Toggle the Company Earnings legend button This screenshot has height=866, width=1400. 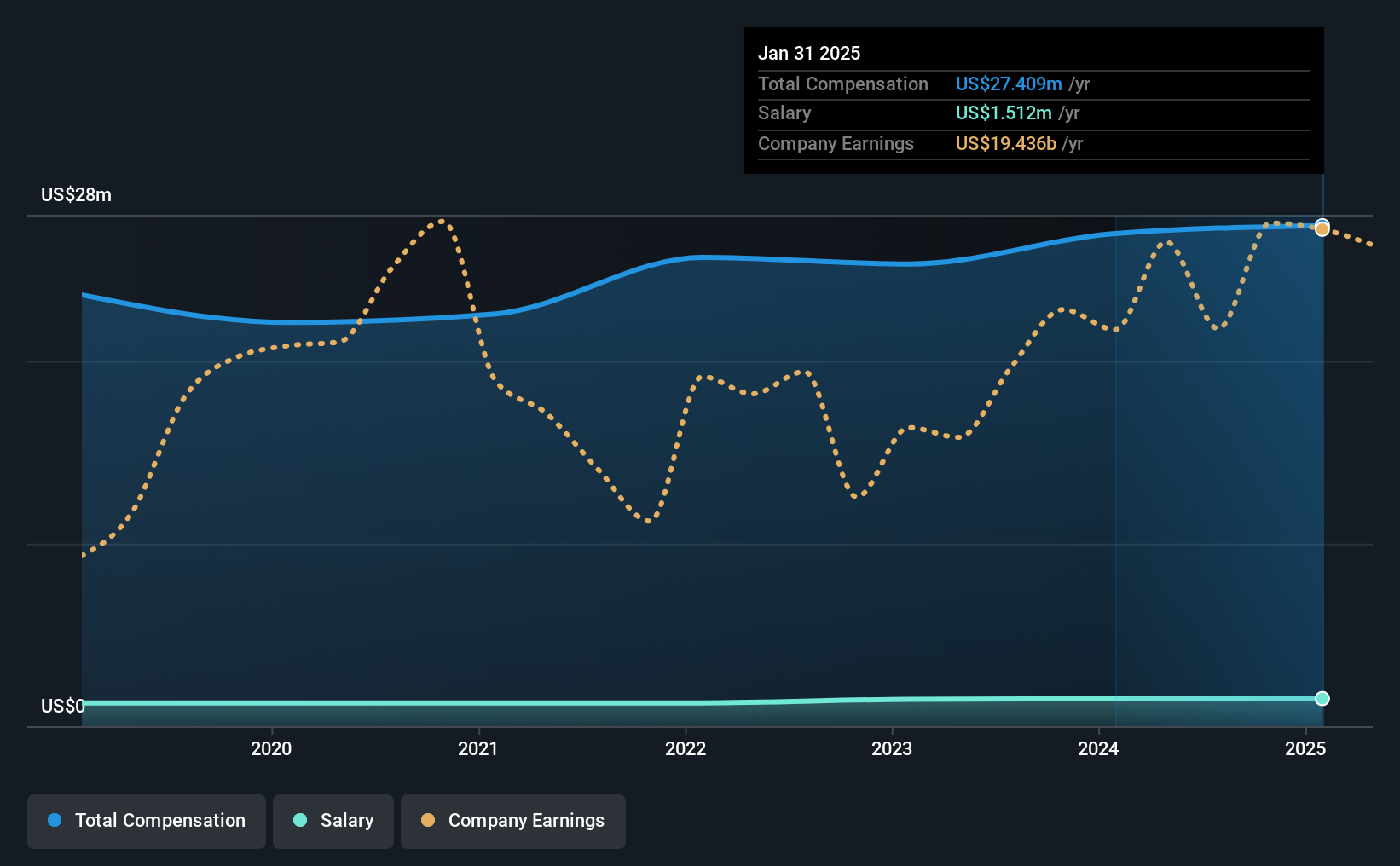tap(513, 821)
